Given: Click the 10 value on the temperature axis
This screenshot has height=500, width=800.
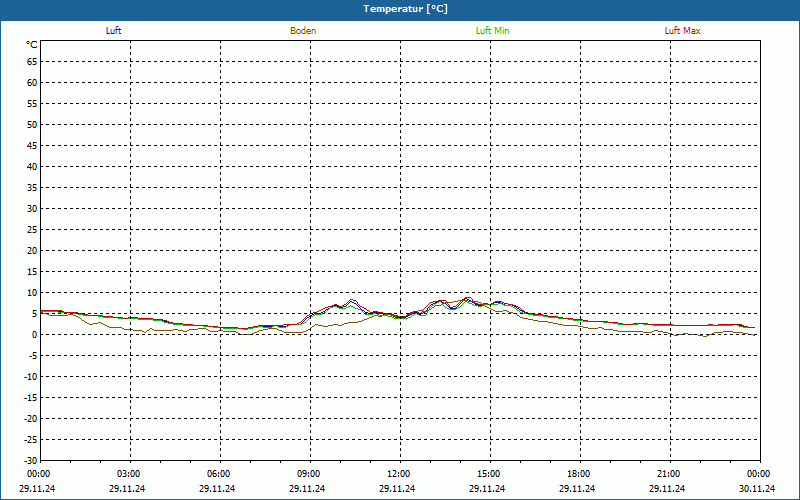Looking at the screenshot, I should pos(32,293).
